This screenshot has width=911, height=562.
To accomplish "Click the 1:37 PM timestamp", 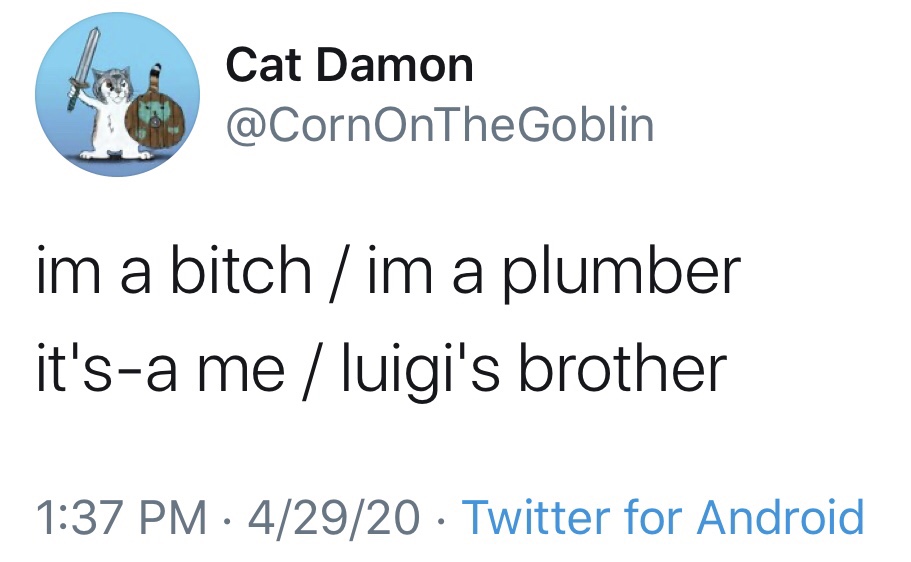I will tap(120, 517).
